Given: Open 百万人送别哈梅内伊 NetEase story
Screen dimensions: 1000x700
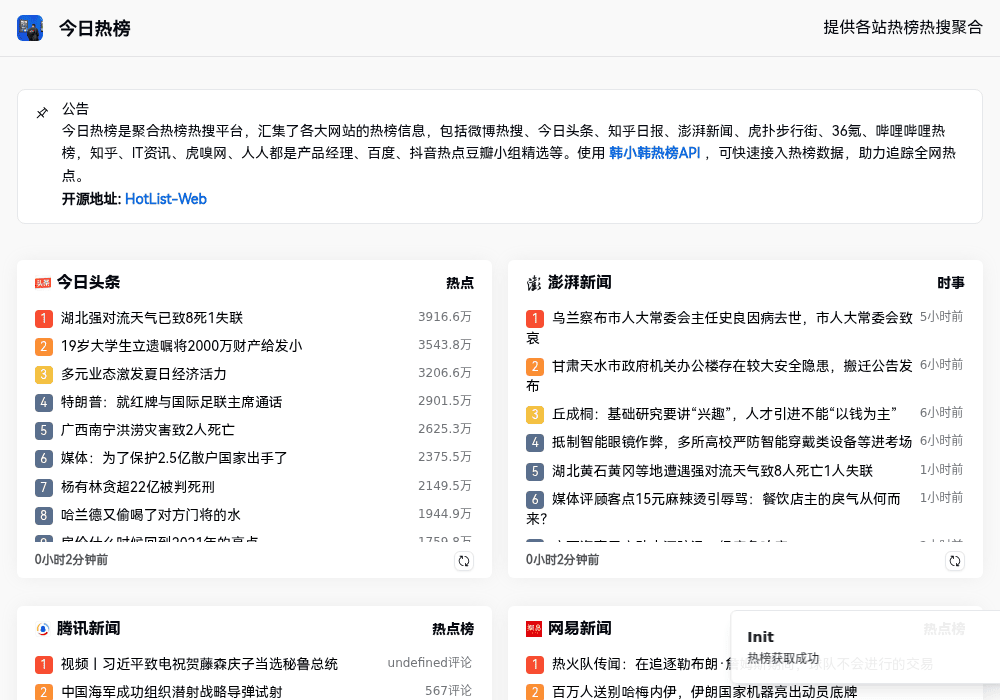Looking at the screenshot, I should tap(704, 692).
